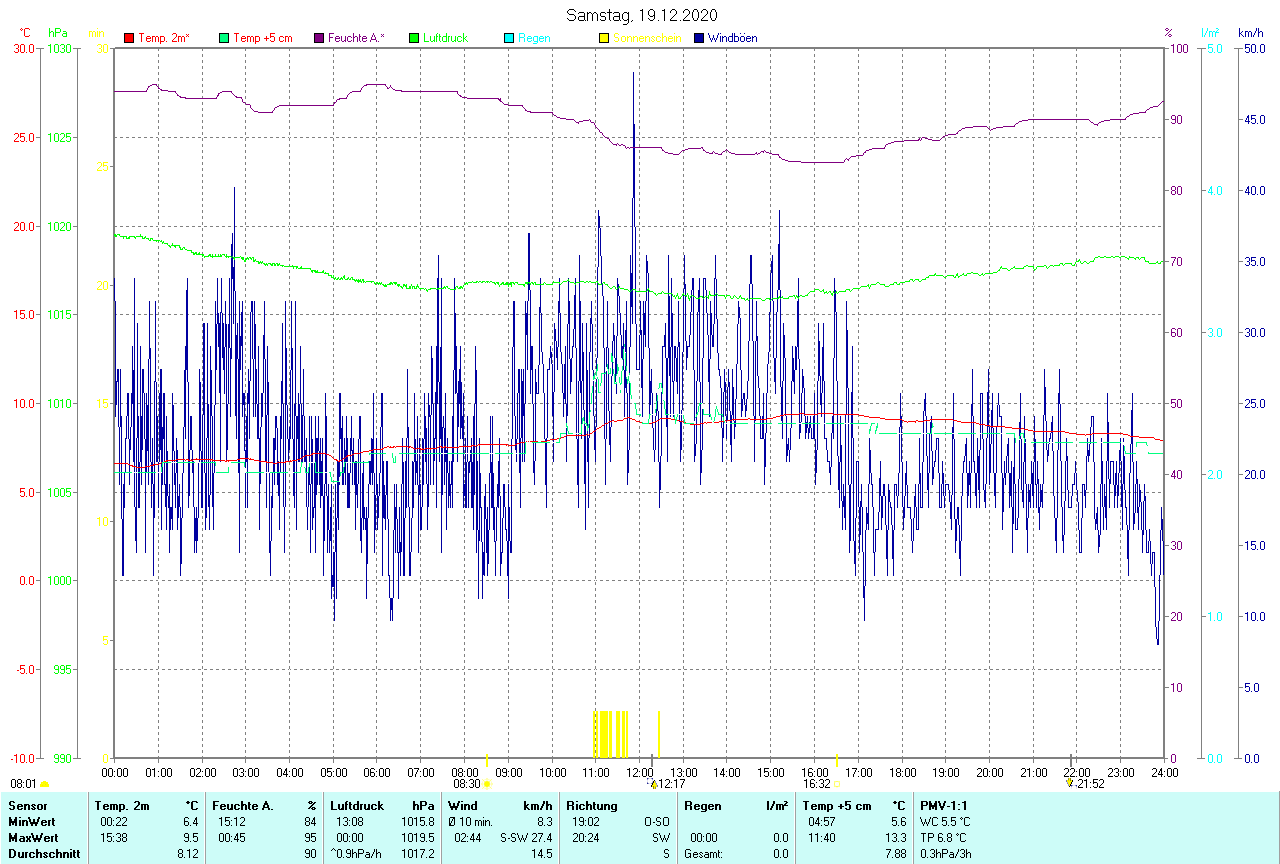This screenshot has height=864, width=1280.
Task: Click the O-SO direction value
Action: click(x=656, y=821)
